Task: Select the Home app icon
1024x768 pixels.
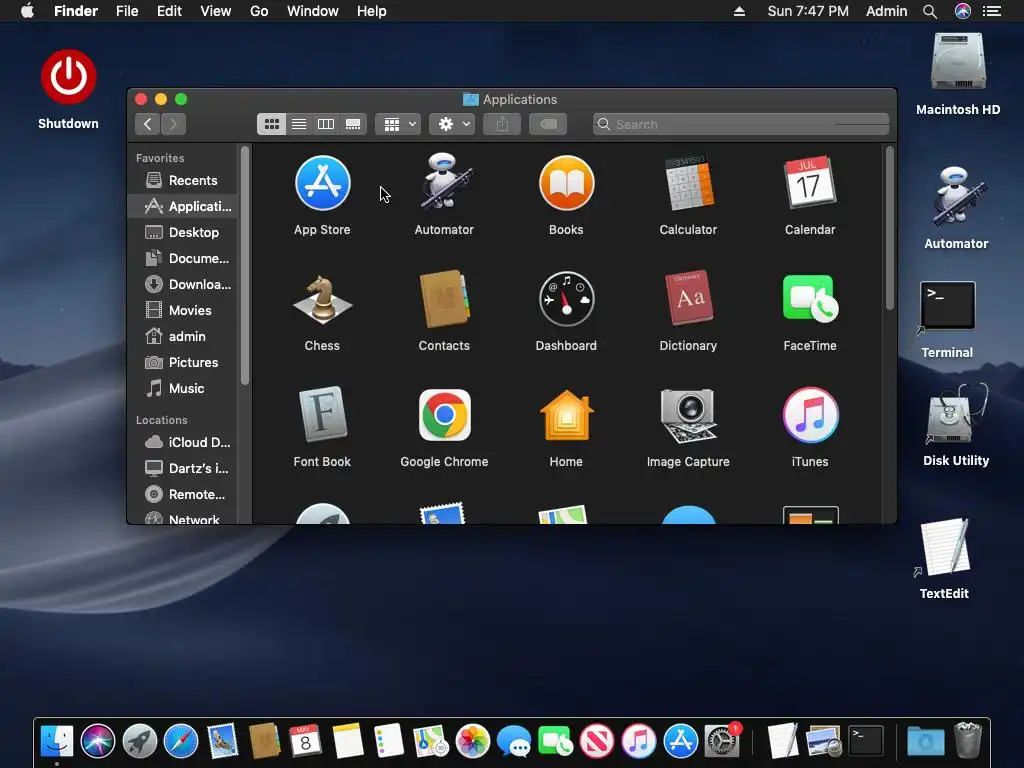Action: (566, 415)
